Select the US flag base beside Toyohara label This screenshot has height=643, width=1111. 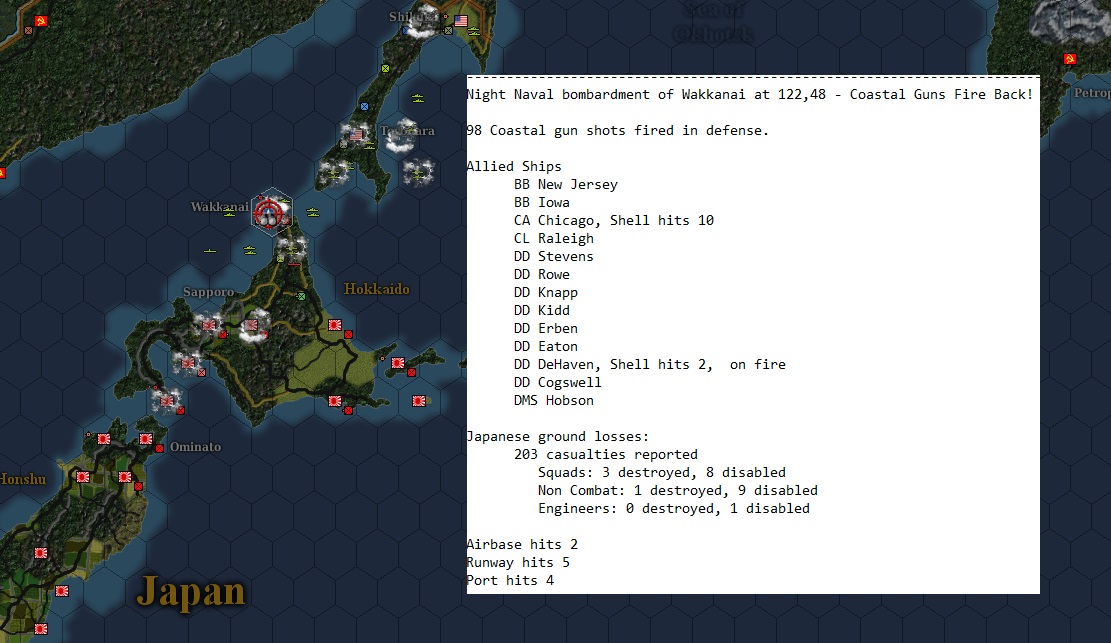click(x=356, y=134)
